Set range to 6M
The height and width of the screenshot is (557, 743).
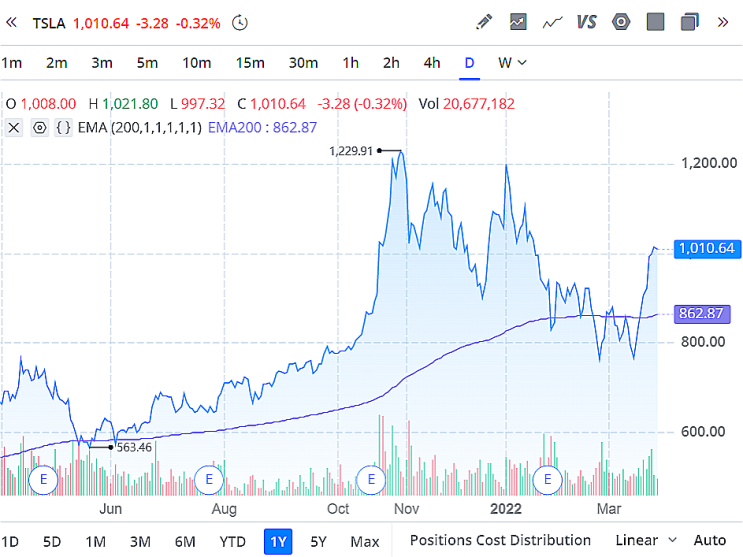tap(185, 541)
